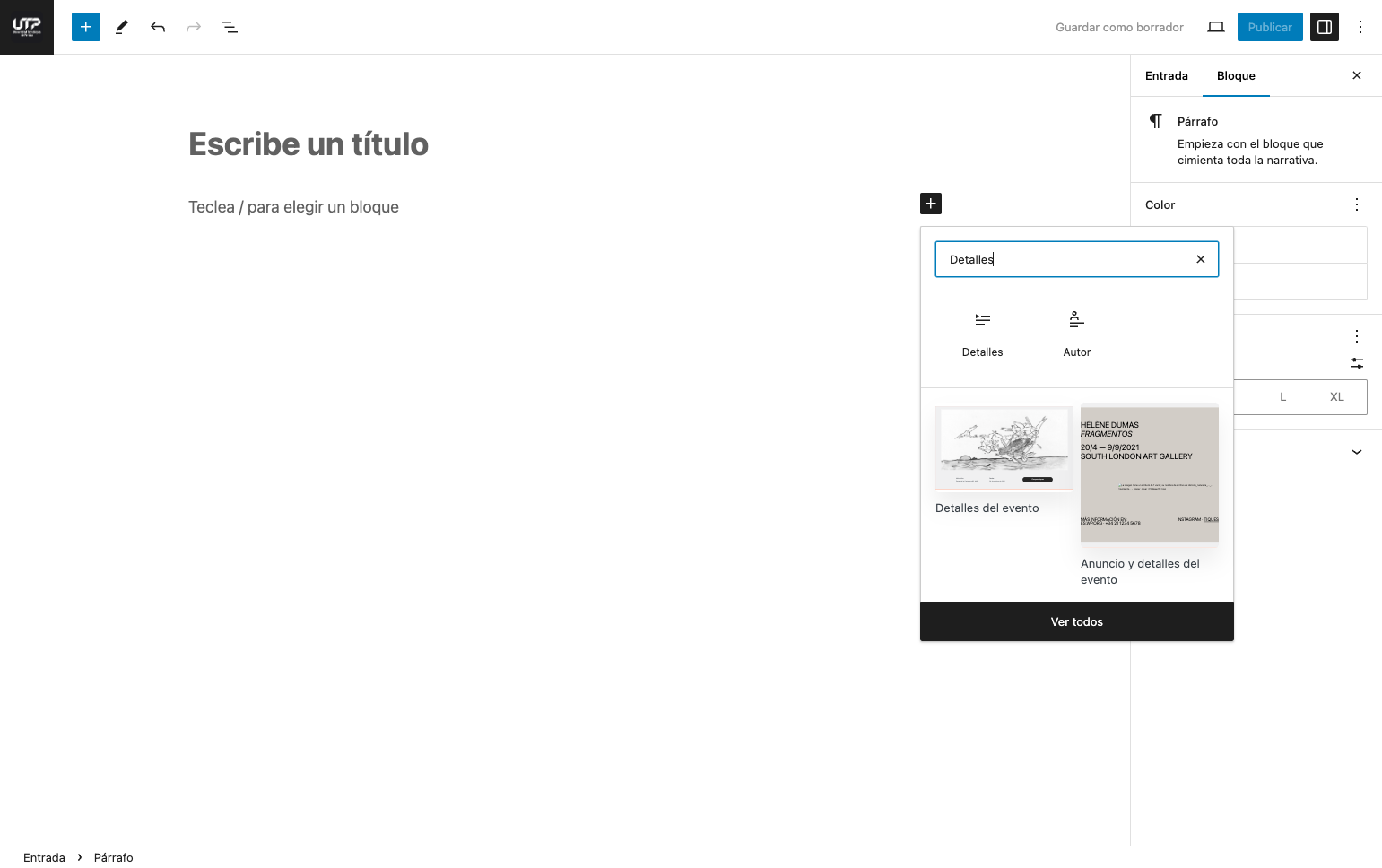Choose the Detalles del evento pattern
This screenshot has width=1382, height=868.
click(x=1004, y=461)
